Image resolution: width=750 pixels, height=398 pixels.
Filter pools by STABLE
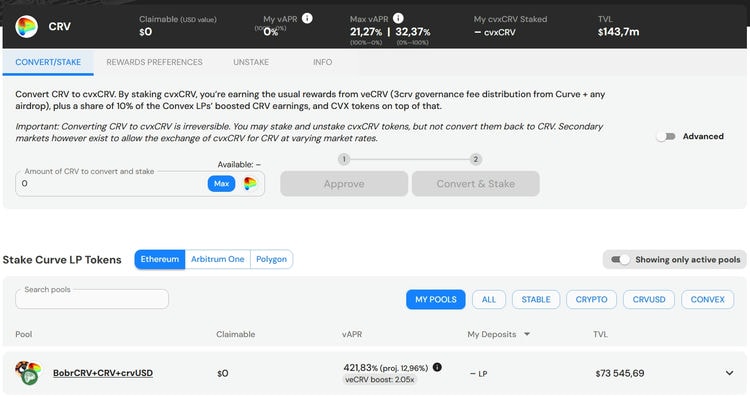pos(536,299)
